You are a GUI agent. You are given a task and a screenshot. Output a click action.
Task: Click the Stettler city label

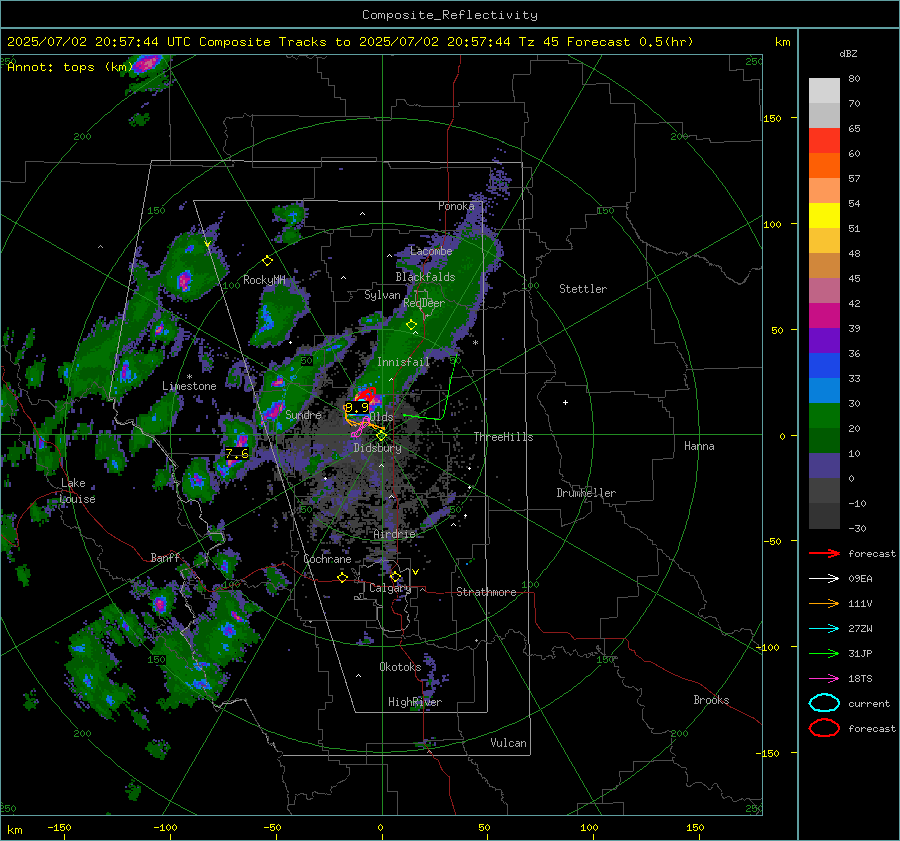pos(583,289)
